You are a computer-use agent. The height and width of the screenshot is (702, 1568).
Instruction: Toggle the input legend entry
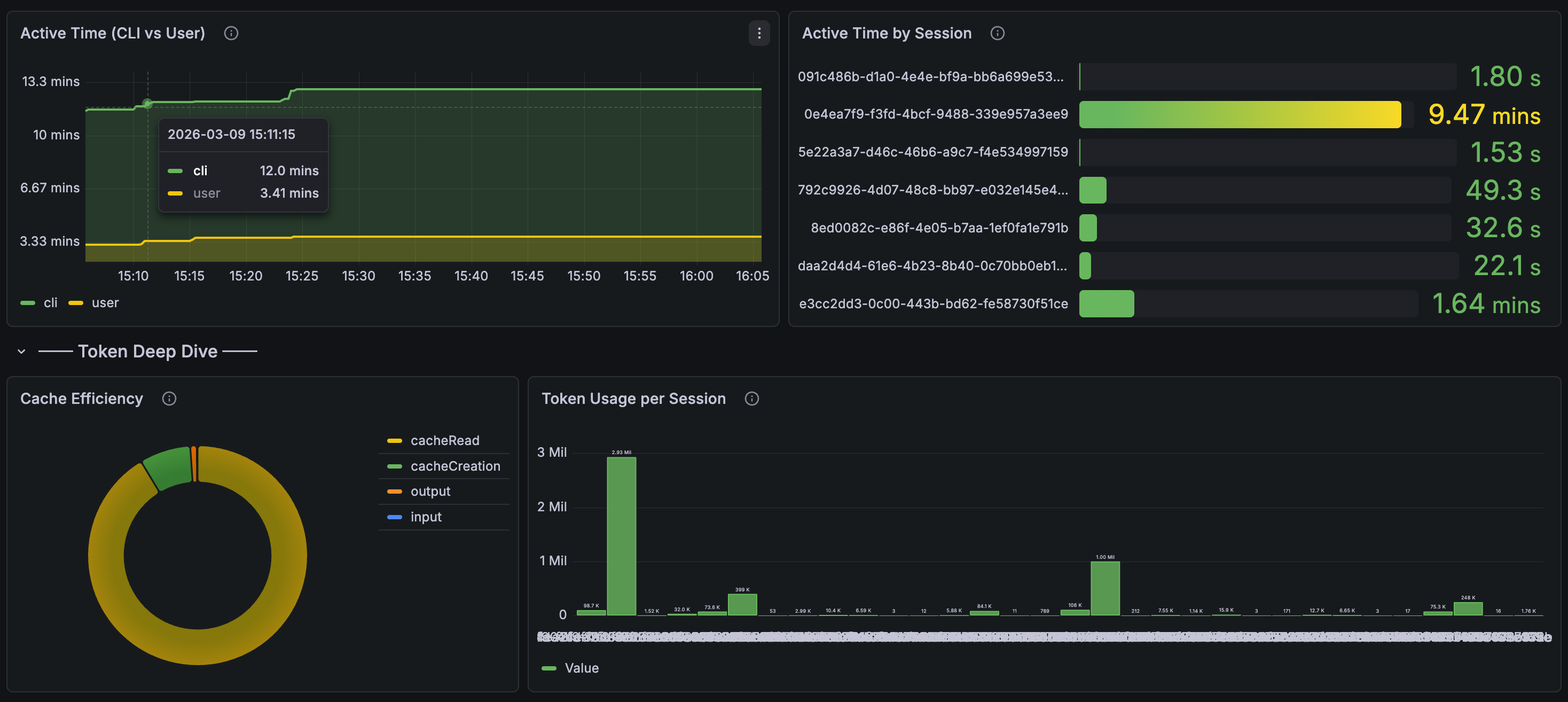tap(426, 517)
